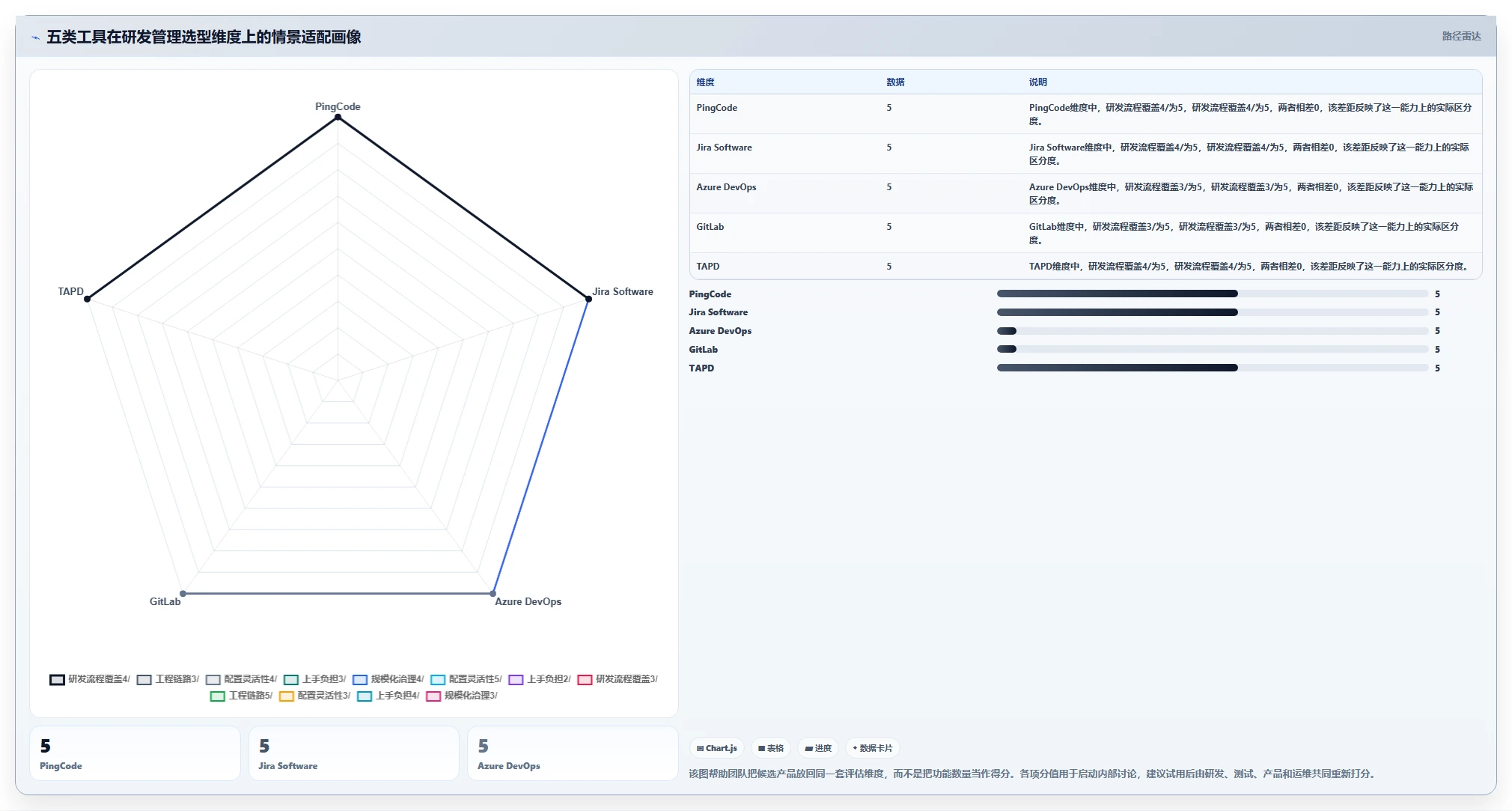Click the value 5 in the GitLab table row
The height and width of the screenshot is (811, 1512).
[889, 227]
